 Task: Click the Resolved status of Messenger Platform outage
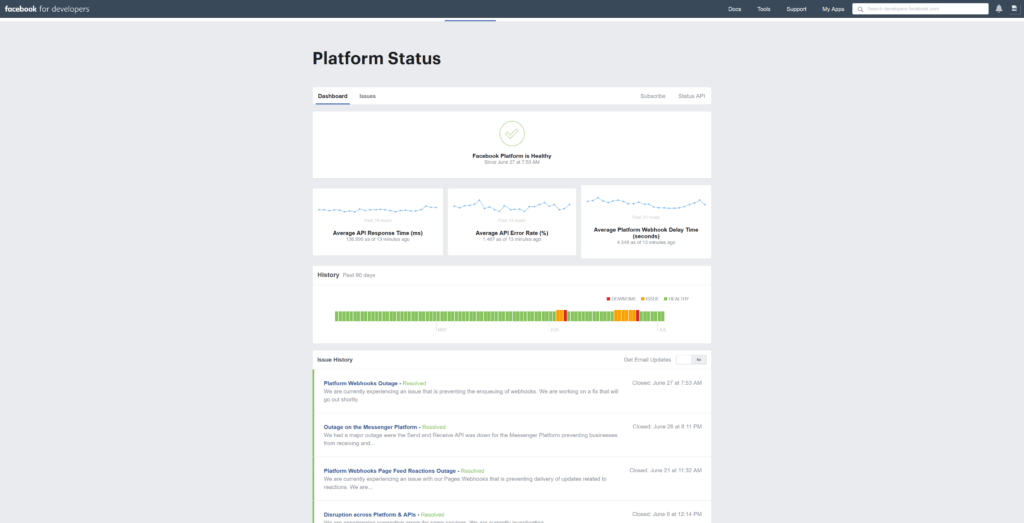(x=434, y=427)
